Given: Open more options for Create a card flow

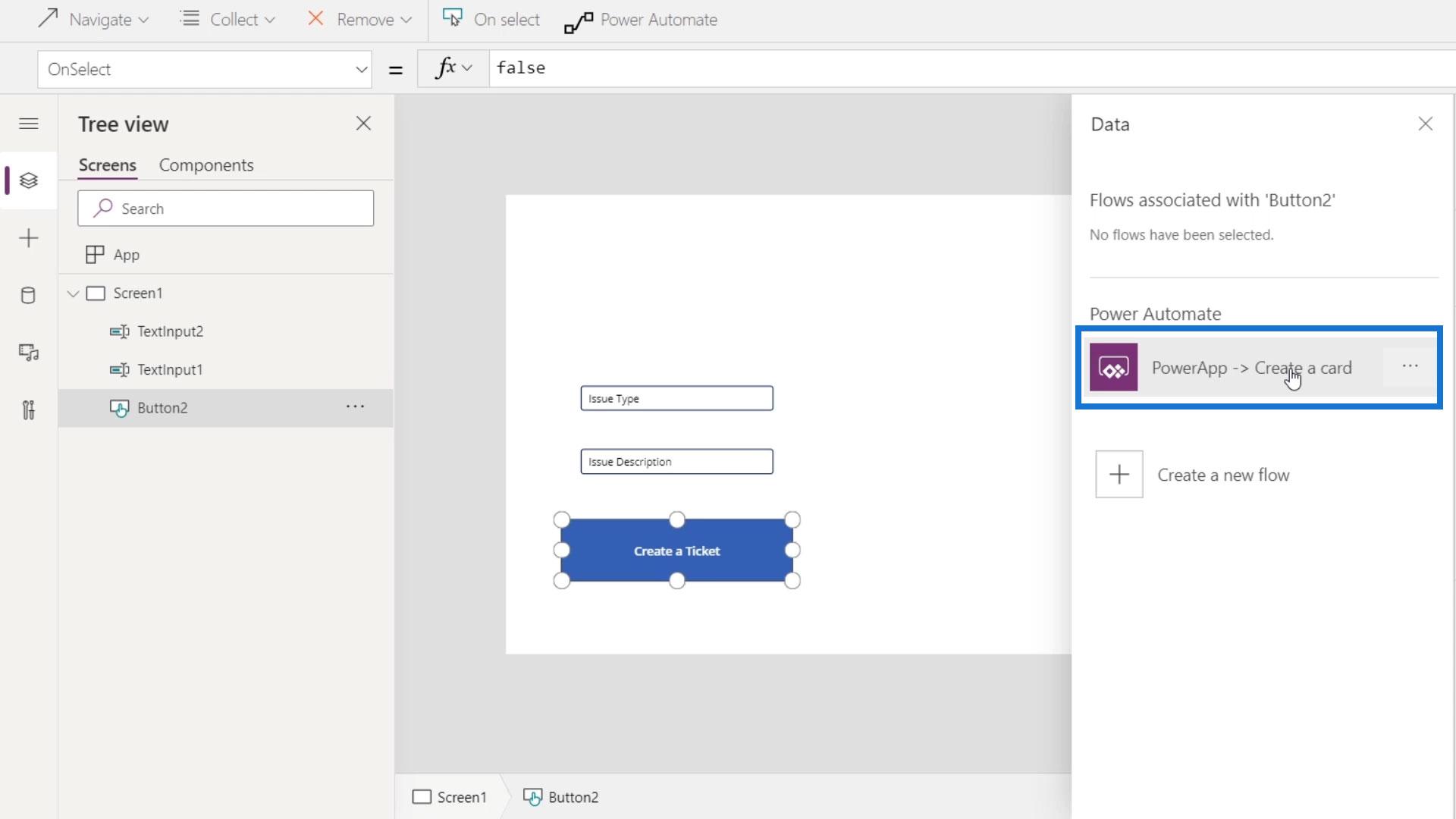Looking at the screenshot, I should [1410, 366].
